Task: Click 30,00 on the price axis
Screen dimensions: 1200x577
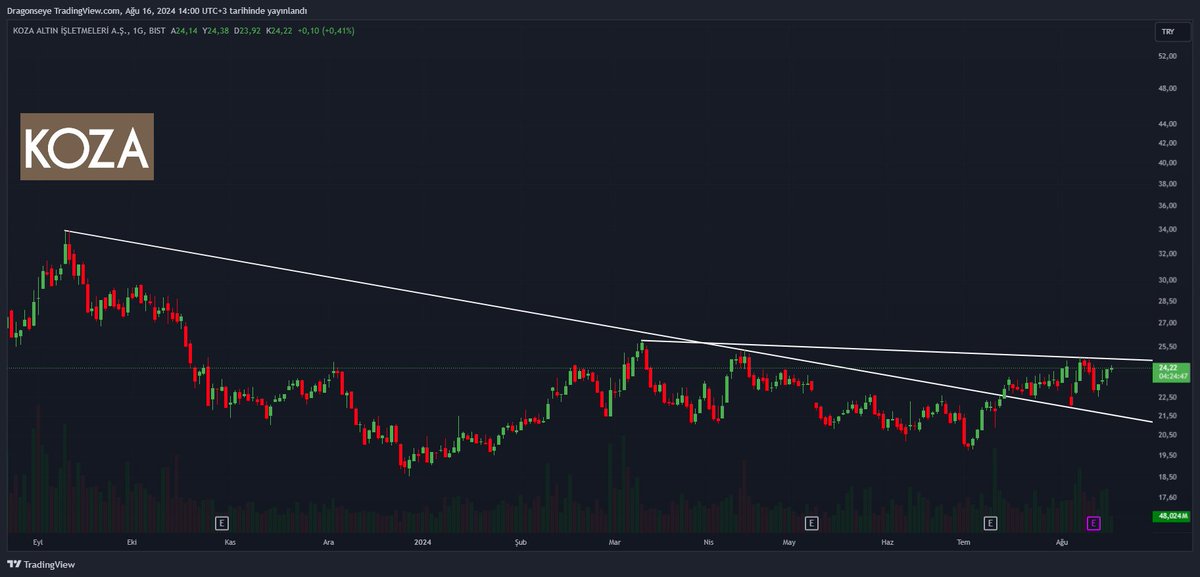Action: (1167, 280)
